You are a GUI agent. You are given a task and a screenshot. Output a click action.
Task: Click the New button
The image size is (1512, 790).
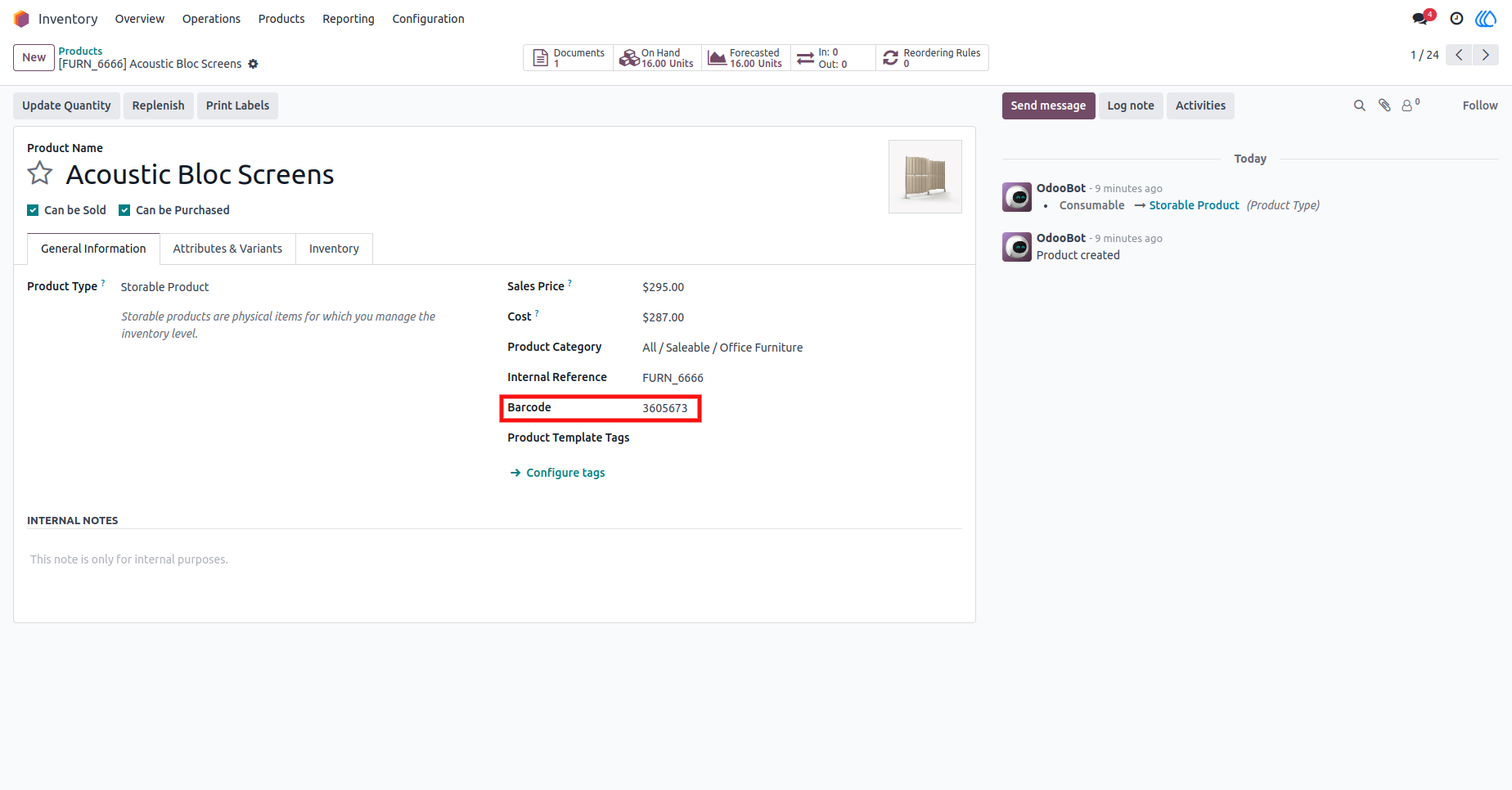click(34, 57)
